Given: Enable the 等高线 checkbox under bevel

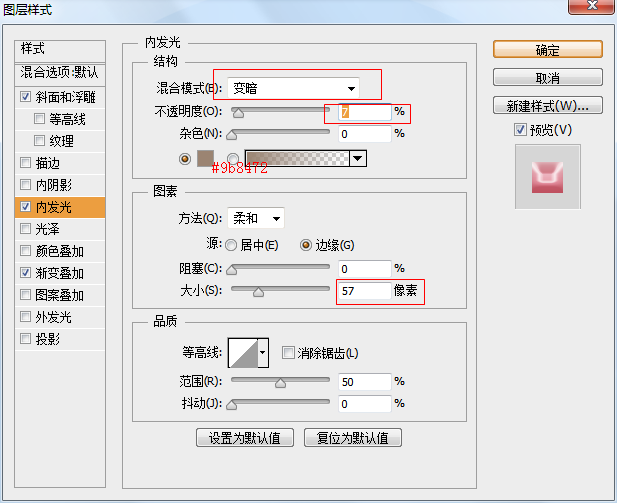Looking at the screenshot, I should click(x=39, y=118).
